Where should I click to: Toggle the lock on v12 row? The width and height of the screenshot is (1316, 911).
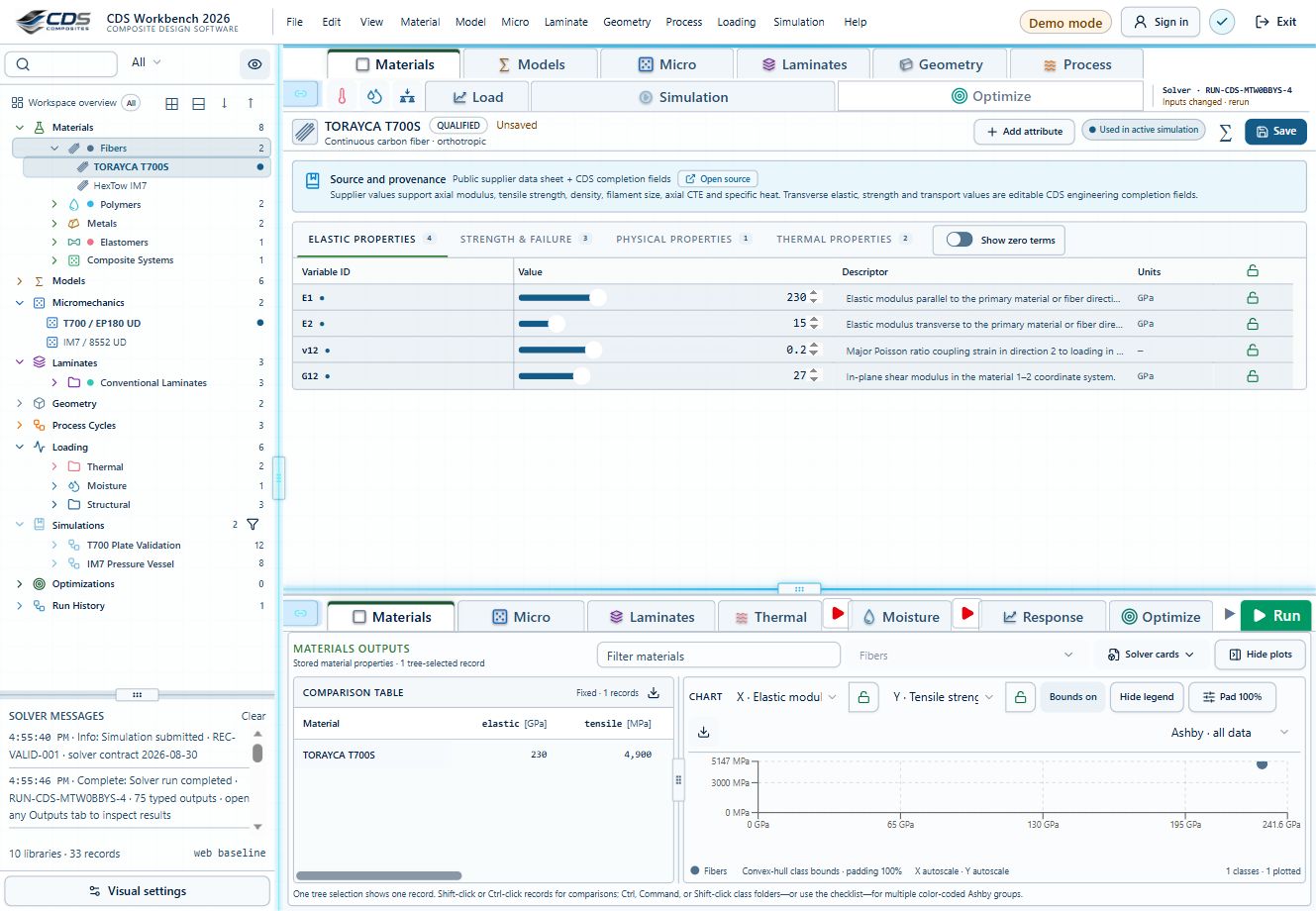(x=1253, y=350)
